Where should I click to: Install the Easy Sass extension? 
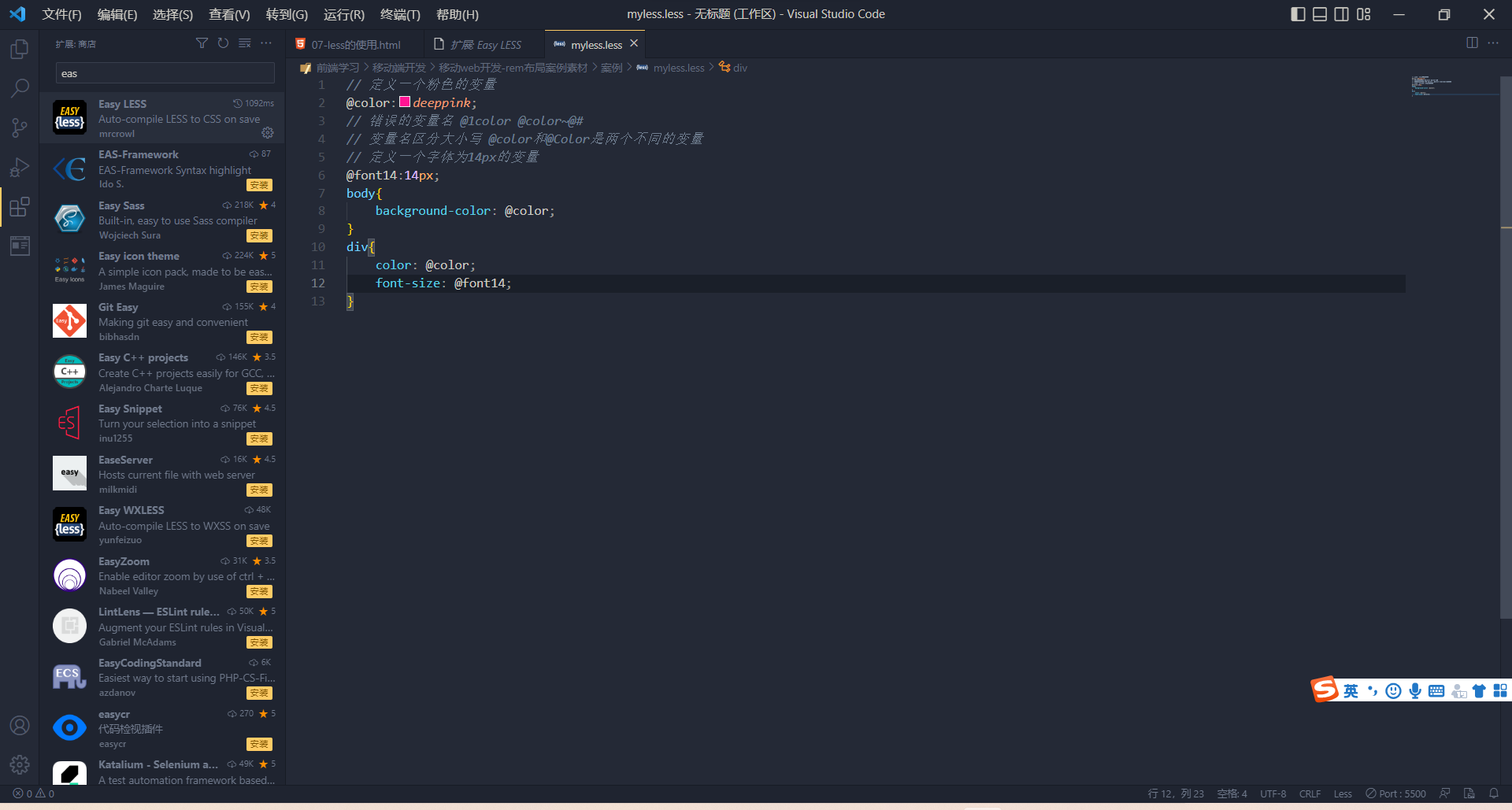click(258, 235)
